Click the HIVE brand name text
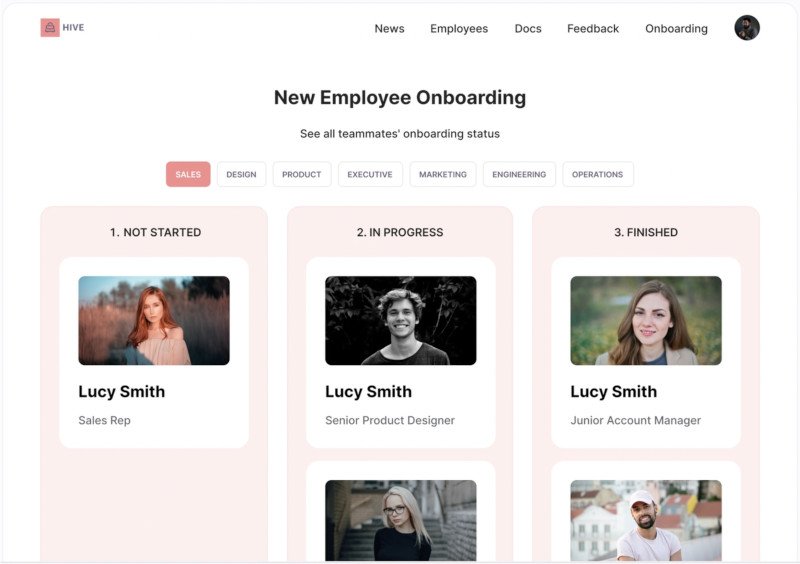Viewport: 800px width, 564px height. click(x=73, y=28)
